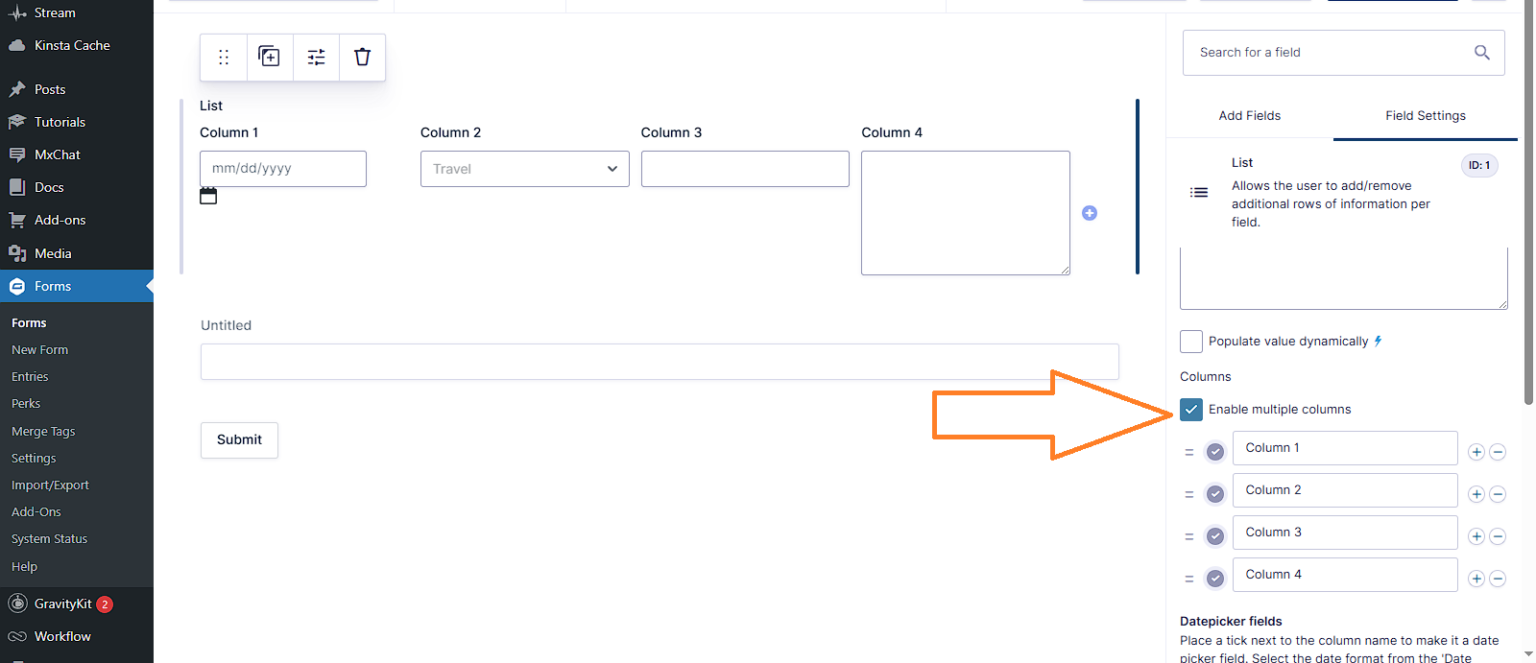The width and height of the screenshot is (1536, 663).
Task: Select the Field Settings tab
Action: [x=1424, y=115]
